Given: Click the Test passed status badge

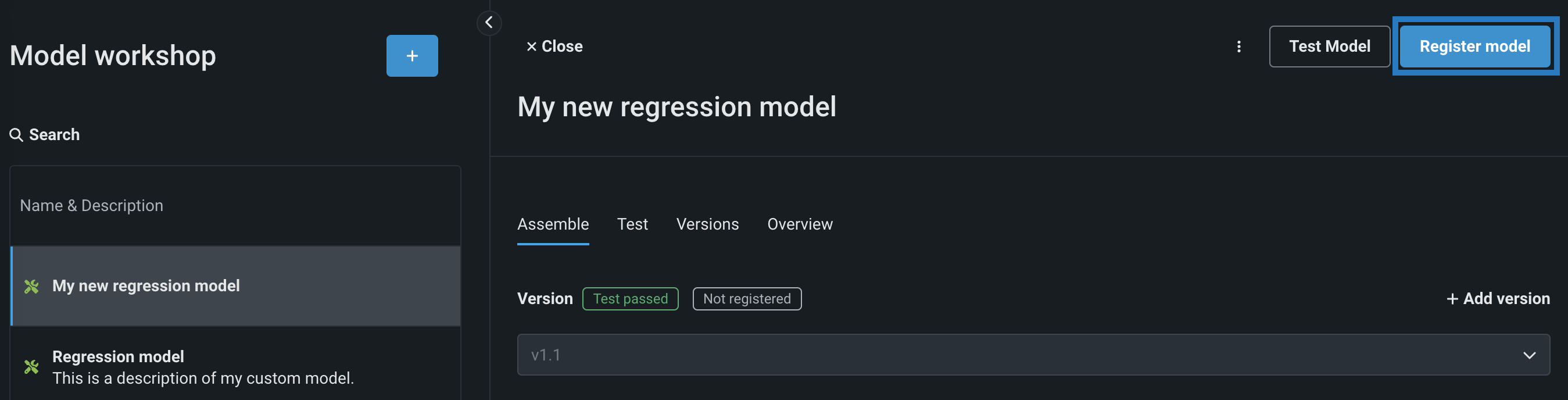Looking at the screenshot, I should (x=630, y=299).
